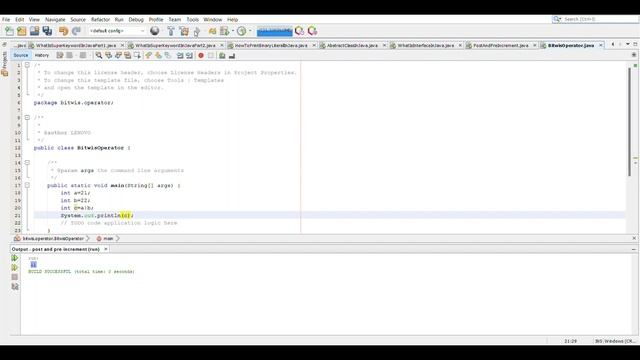Open the browser globe icon in the toolbar
The width and height of the screenshot is (640, 360).
(155, 31)
